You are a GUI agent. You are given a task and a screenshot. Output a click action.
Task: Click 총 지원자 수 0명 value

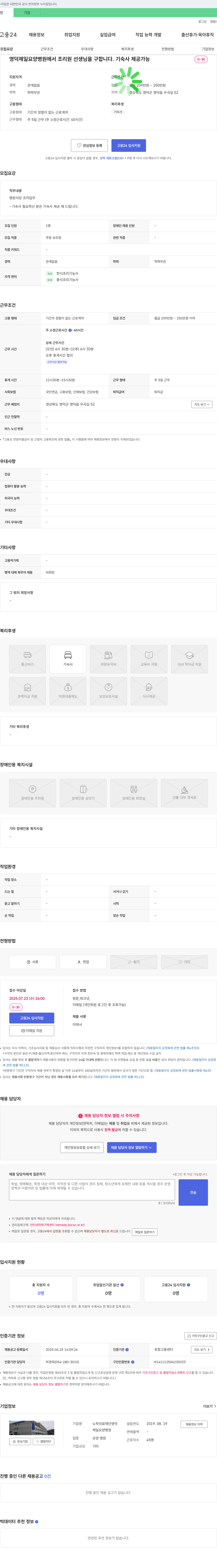tap(41, 1293)
